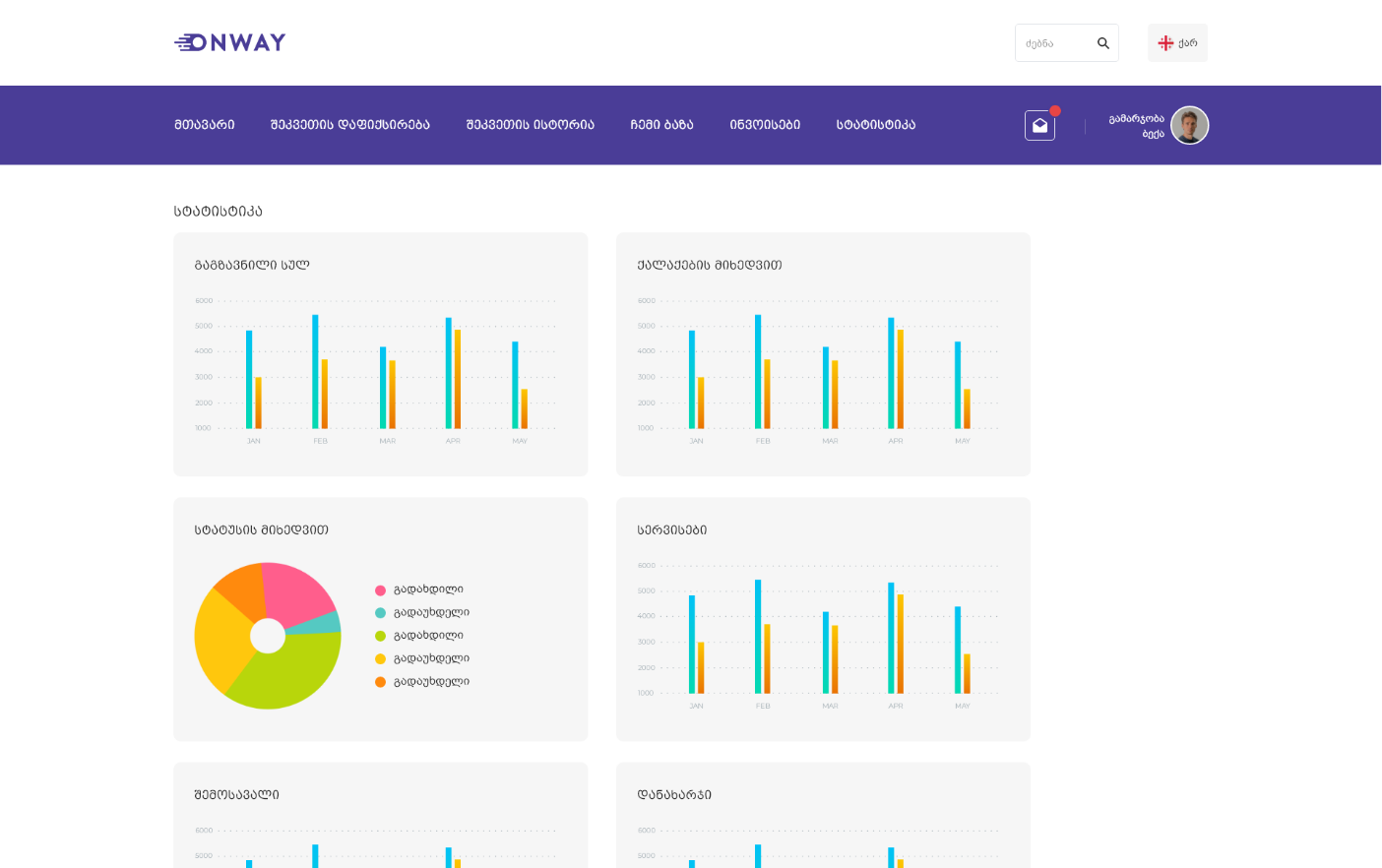Open the მთავარი menu item
Screen dimensions: 1382x868
[205, 125]
